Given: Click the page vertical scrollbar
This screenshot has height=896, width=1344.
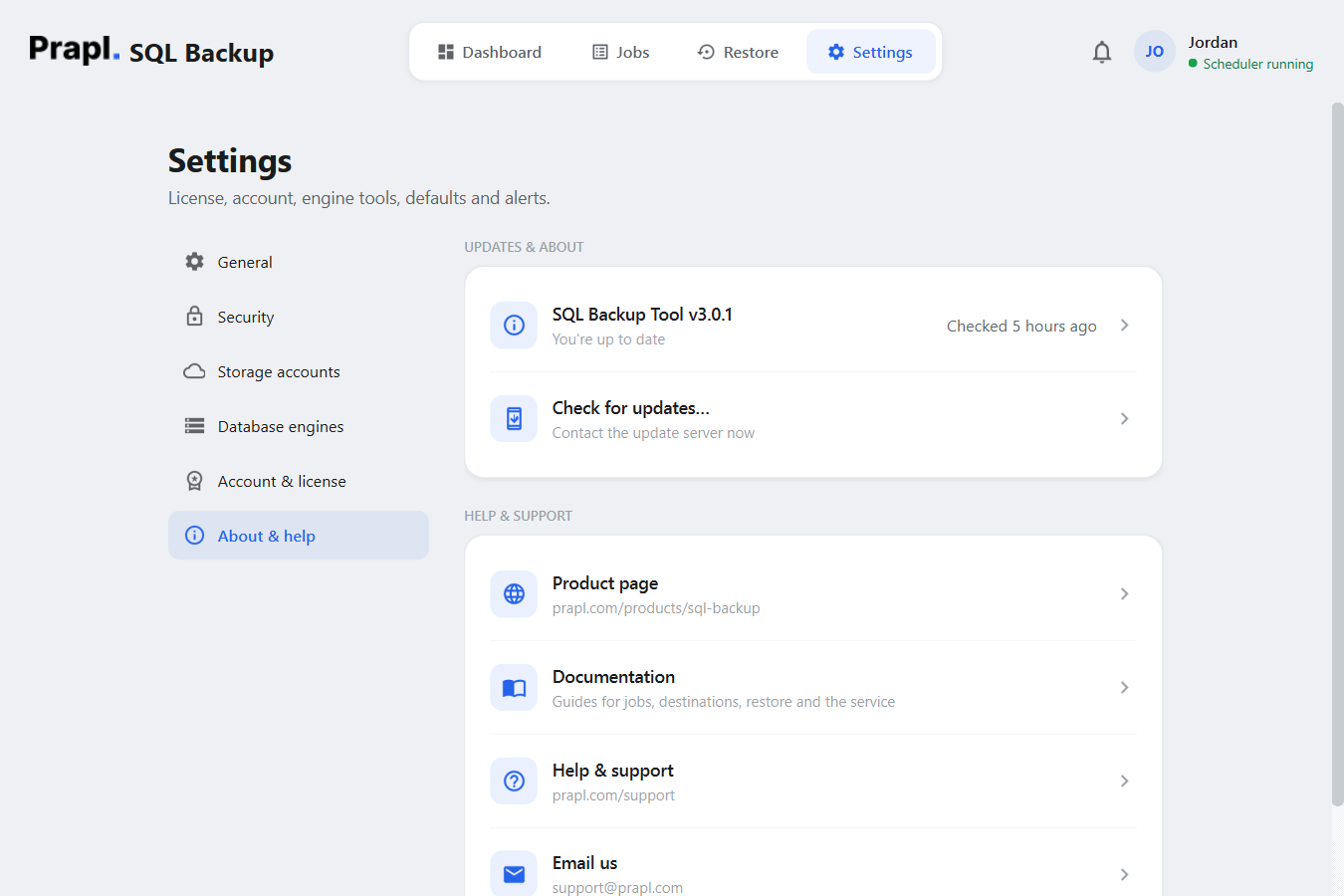Looking at the screenshot, I should pos(1337,453).
